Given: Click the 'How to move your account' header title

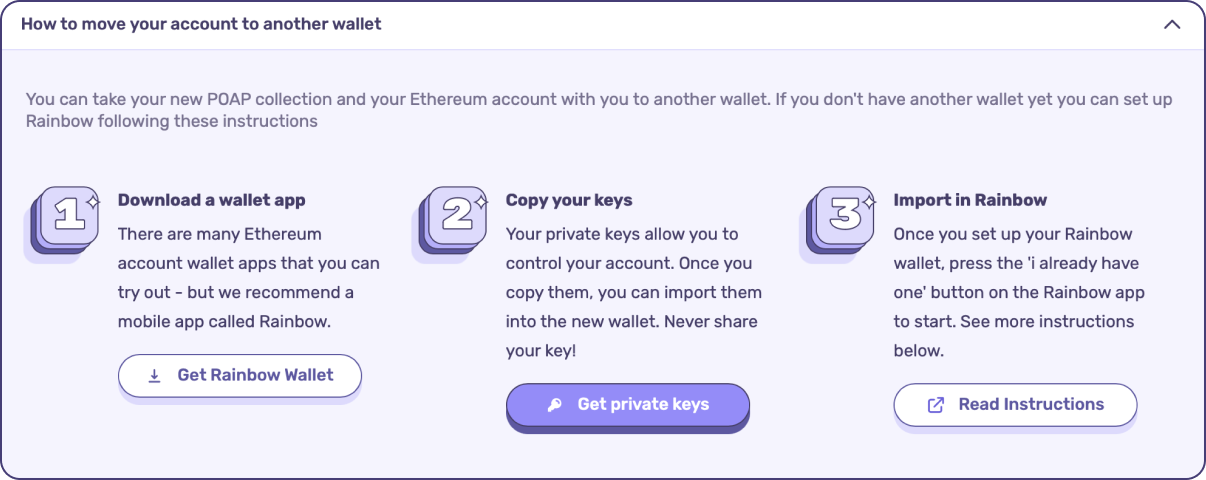Looking at the screenshot, I should click(201, 24).
